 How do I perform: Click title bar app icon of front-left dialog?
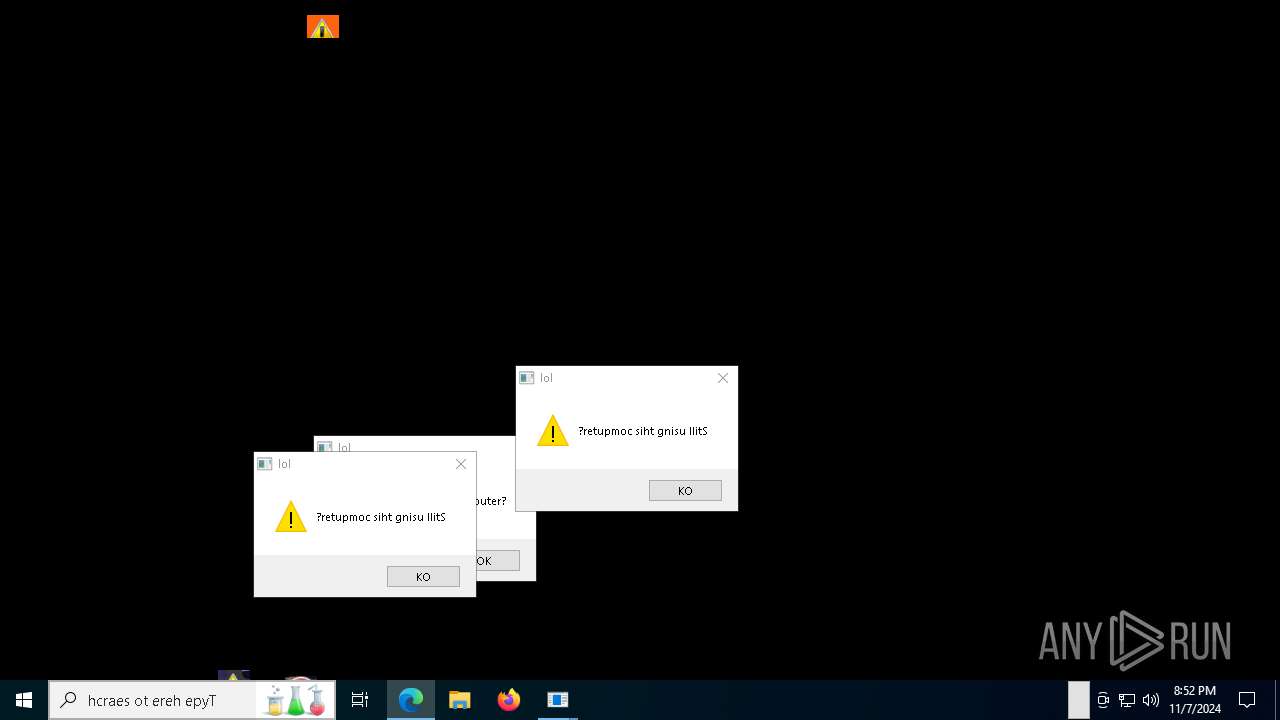(x=265, y=464)
